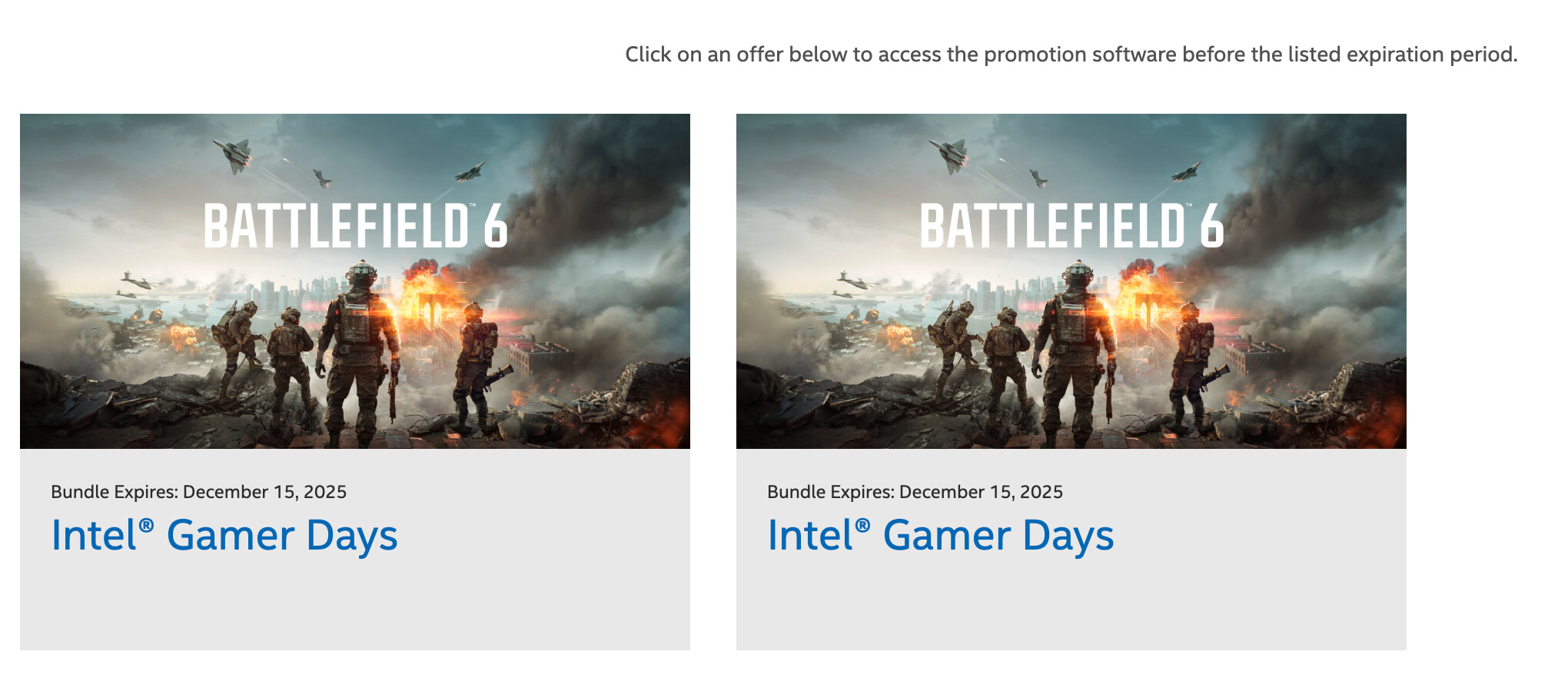The height and width of the screenshot is (681, 1568).
Task: Click the helicopter in the right image
Action: [x=855, y=281]
